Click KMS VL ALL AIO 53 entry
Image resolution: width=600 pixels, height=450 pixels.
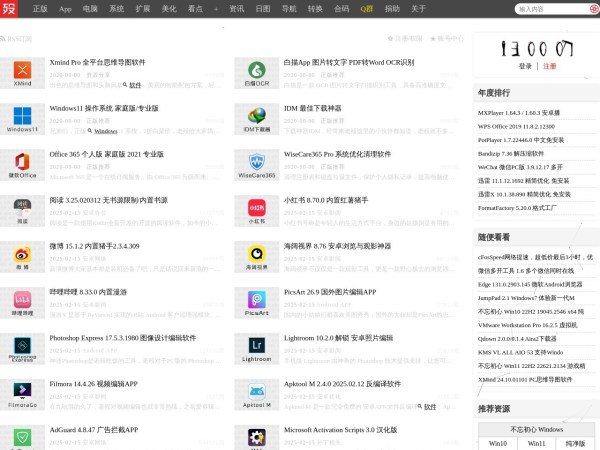[x=520, y=352]
